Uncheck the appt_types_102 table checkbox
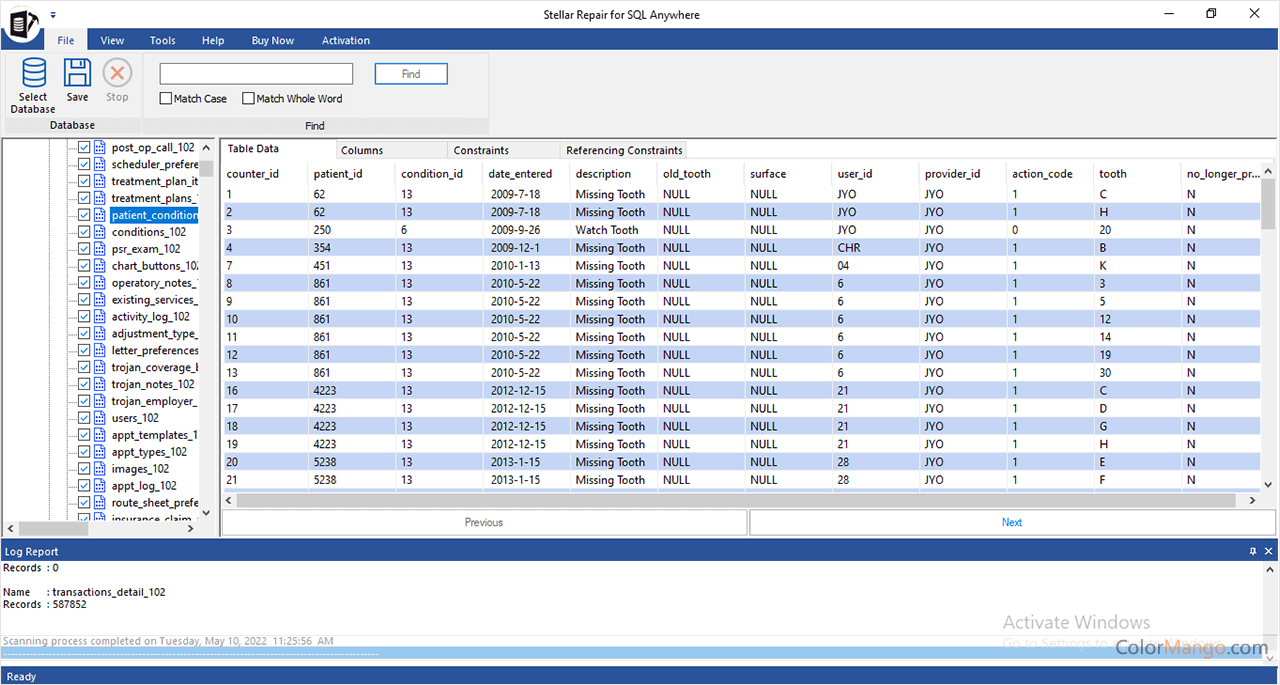Viewport: 1280px width, 685px height. [x=84, y=451]
